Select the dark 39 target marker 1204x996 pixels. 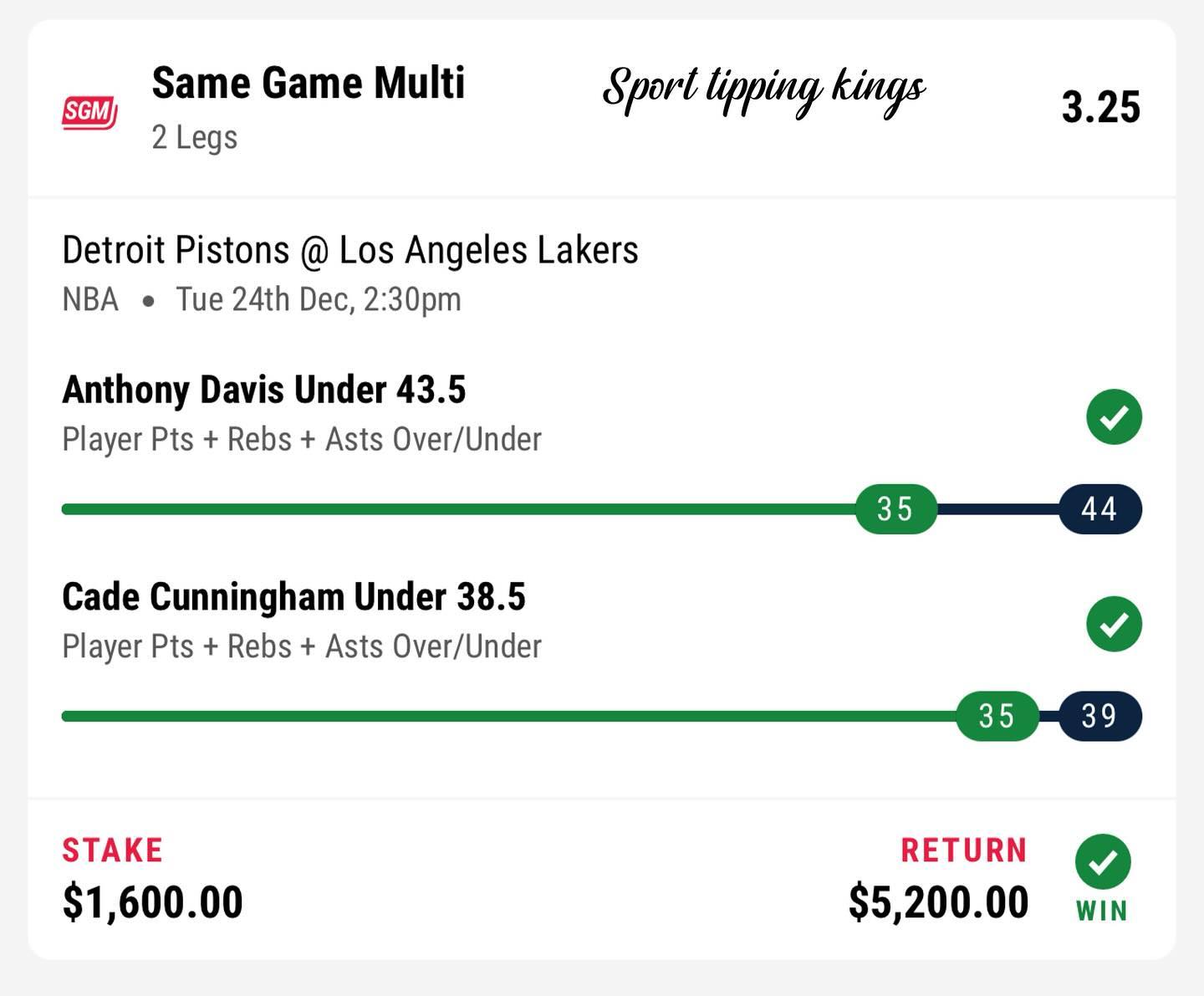point(1099,716)
